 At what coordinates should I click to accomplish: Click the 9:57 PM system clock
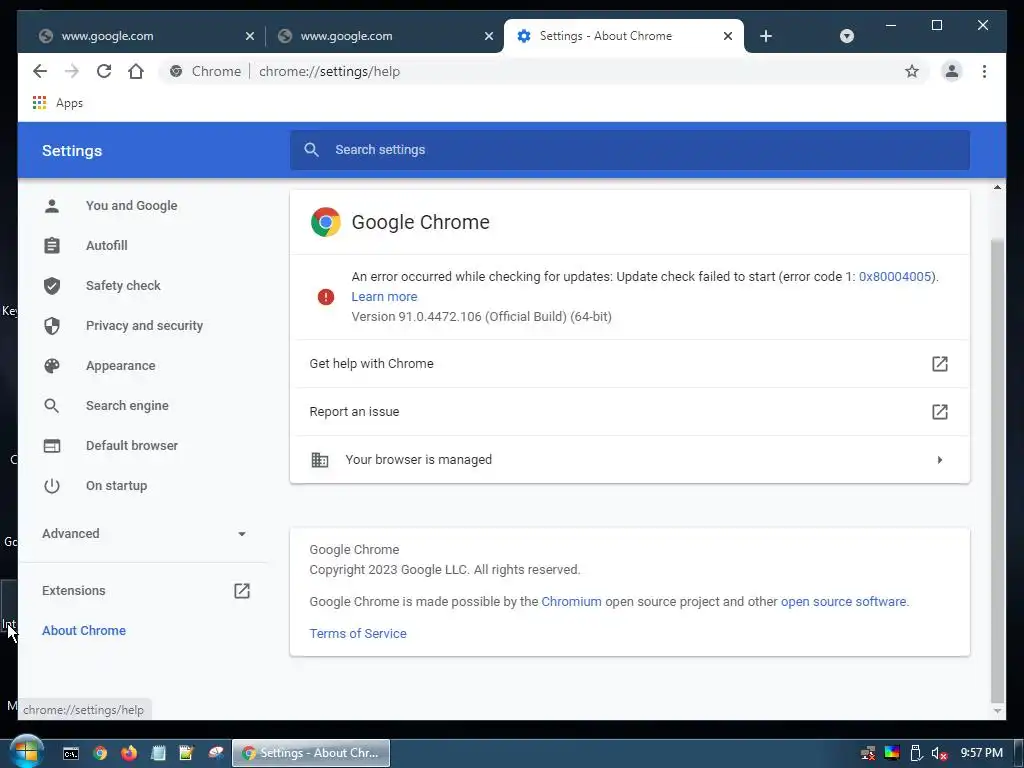[x=981, y=752]
